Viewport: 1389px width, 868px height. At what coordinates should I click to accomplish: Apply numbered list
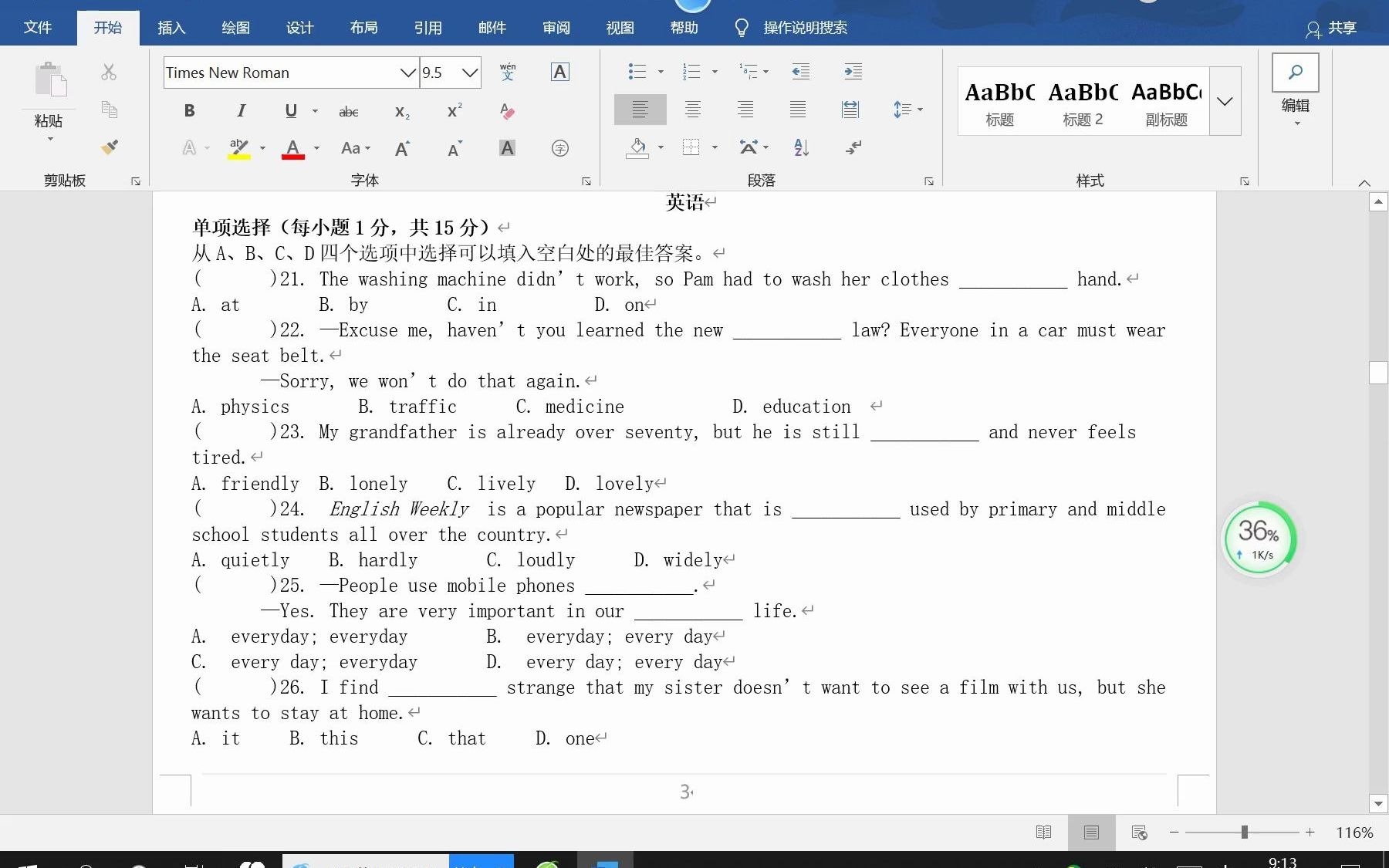click(x=691, y=72)
